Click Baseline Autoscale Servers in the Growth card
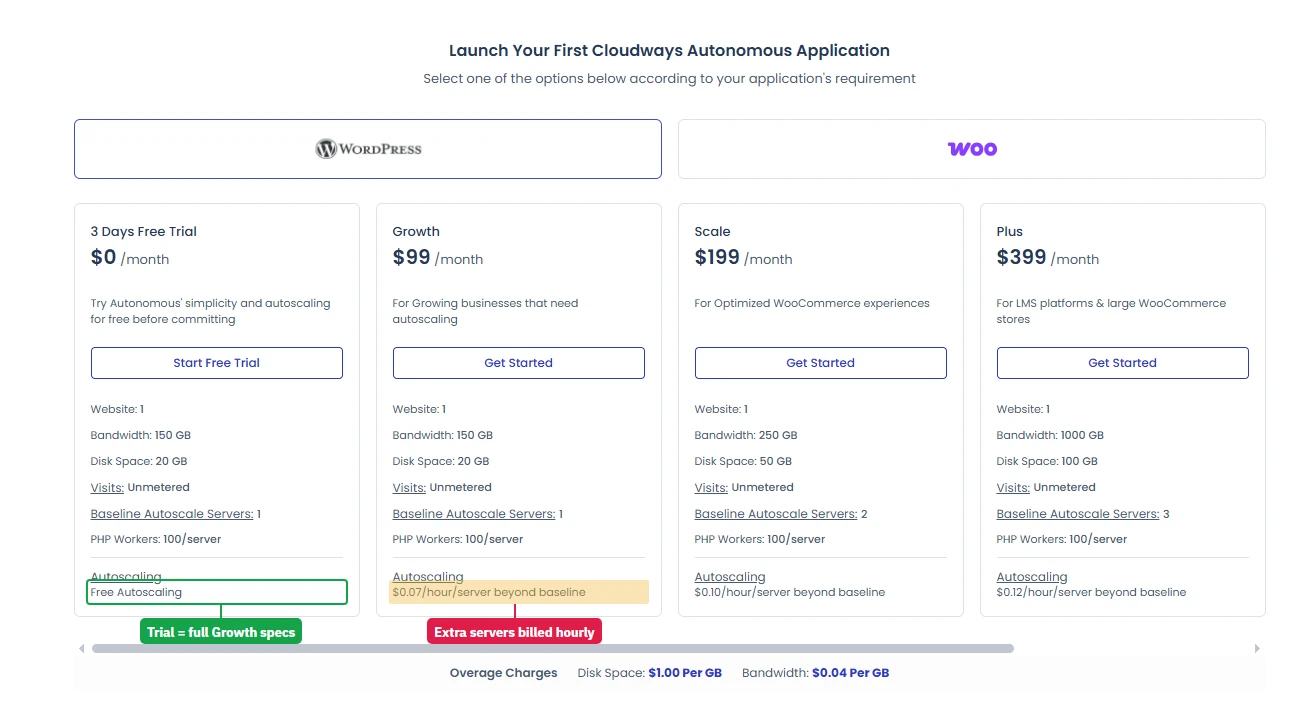The width and height of the screenshot is (1295, 705). click(x=474, y=514)
